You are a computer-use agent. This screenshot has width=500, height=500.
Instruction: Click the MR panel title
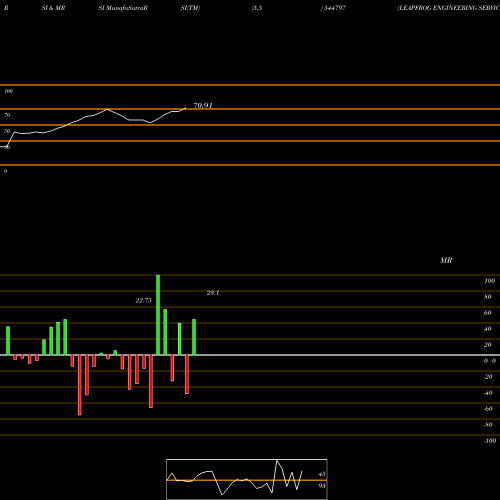(446, 261)
